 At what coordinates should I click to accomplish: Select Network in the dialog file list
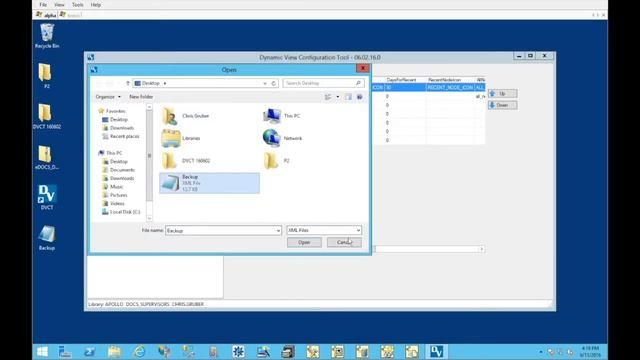point(282,138)
